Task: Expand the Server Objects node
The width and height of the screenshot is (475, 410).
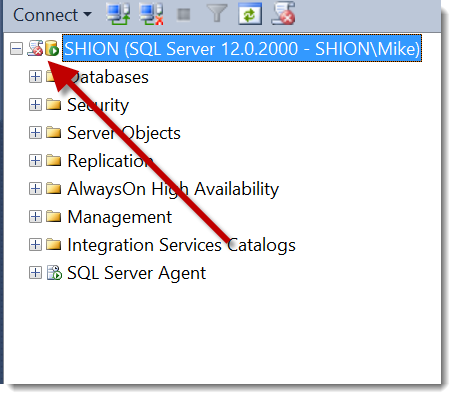Action: 35,133
